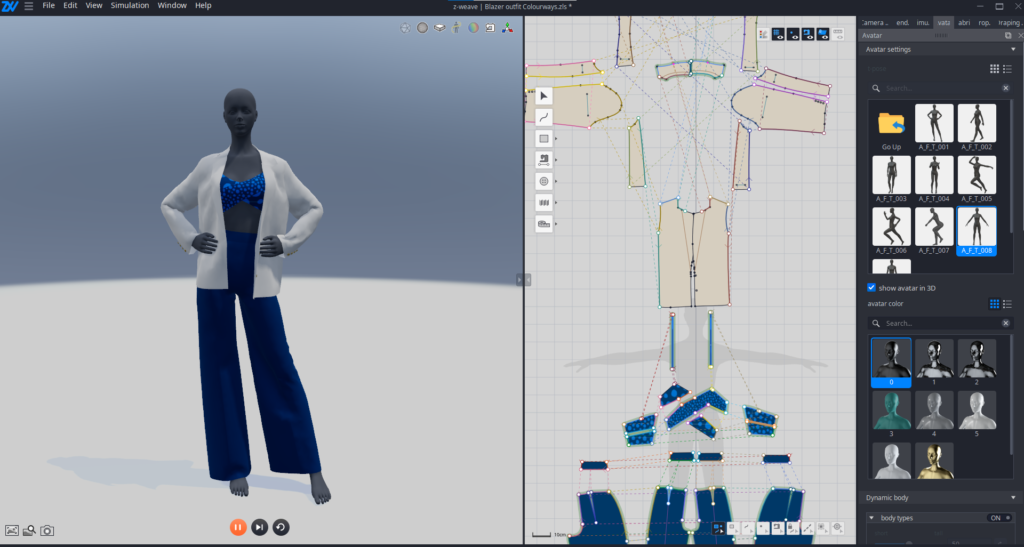Choose the pleats tool
The height and width of the screenshot is (547, 1024).
[x=544, y=203]
